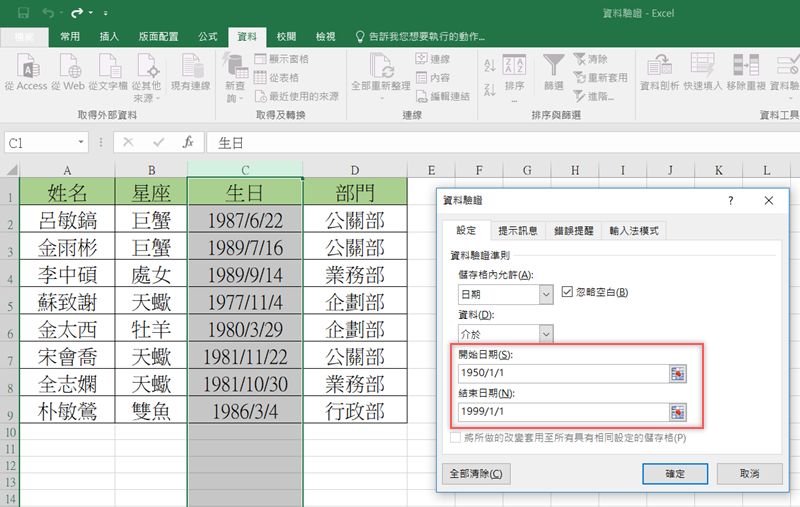Toggle the 忽略空白 checkbox

point(568,292)
